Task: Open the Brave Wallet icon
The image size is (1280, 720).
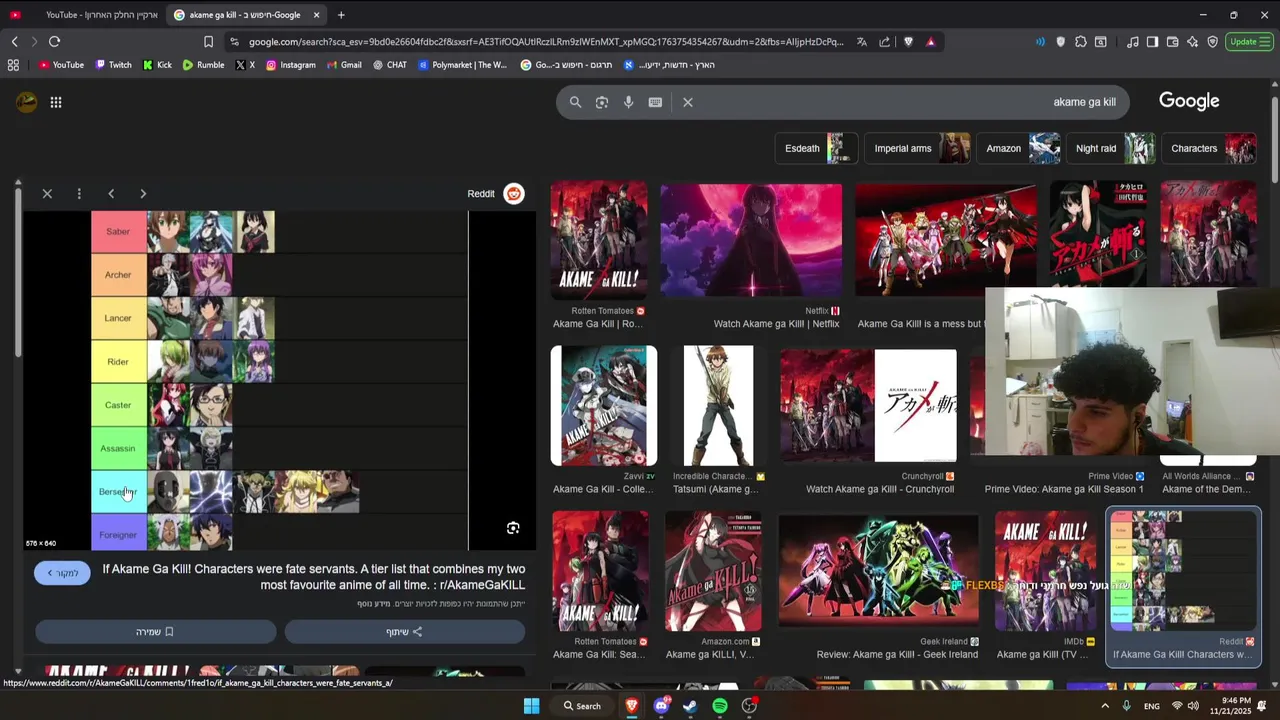Action: [x=1172, y=42]
